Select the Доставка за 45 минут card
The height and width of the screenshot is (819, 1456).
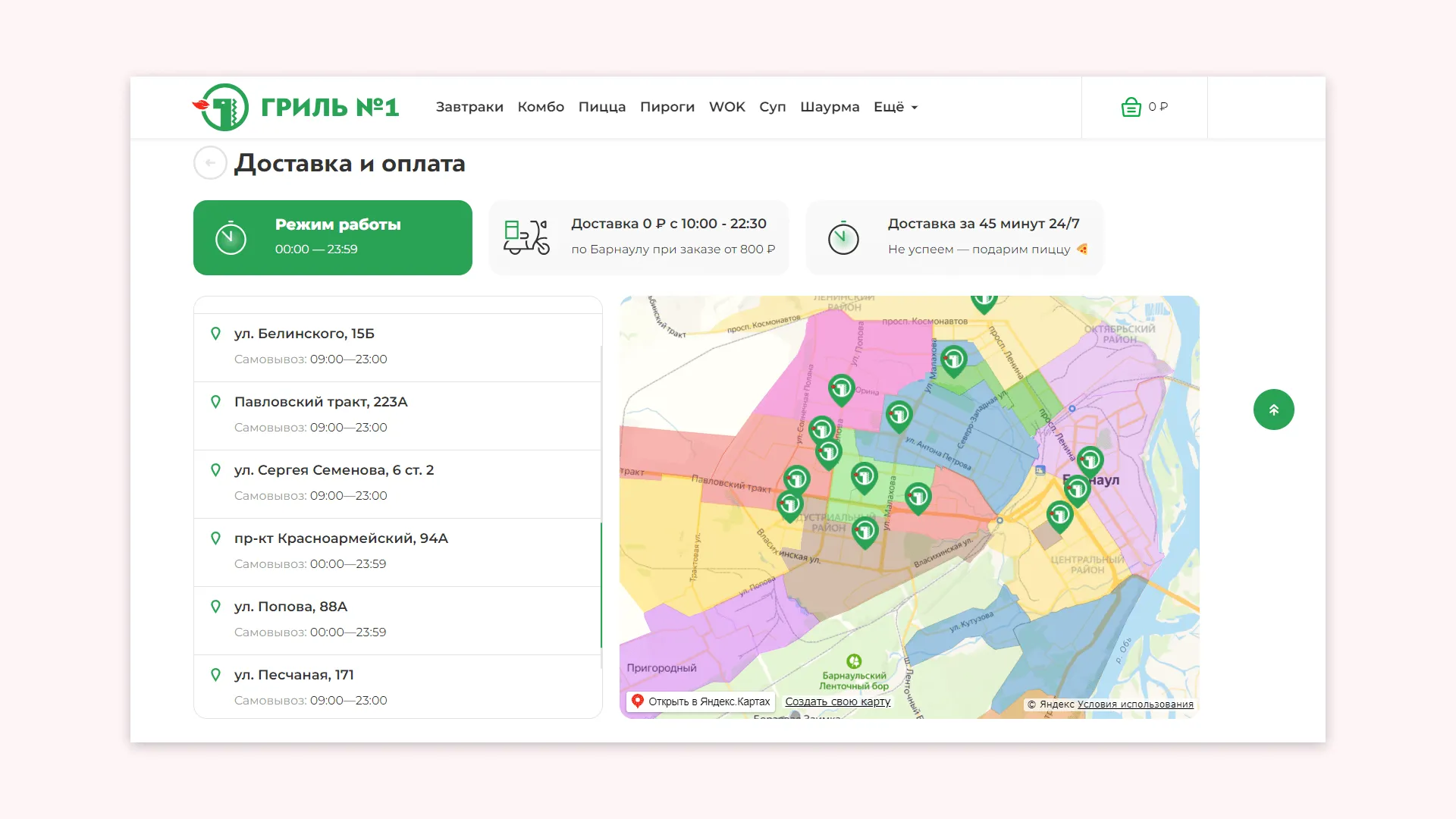click(955, 237)
